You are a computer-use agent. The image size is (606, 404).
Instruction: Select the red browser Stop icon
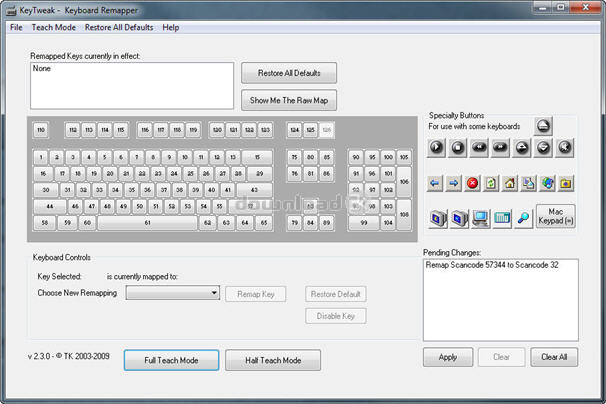click(472, 183)
